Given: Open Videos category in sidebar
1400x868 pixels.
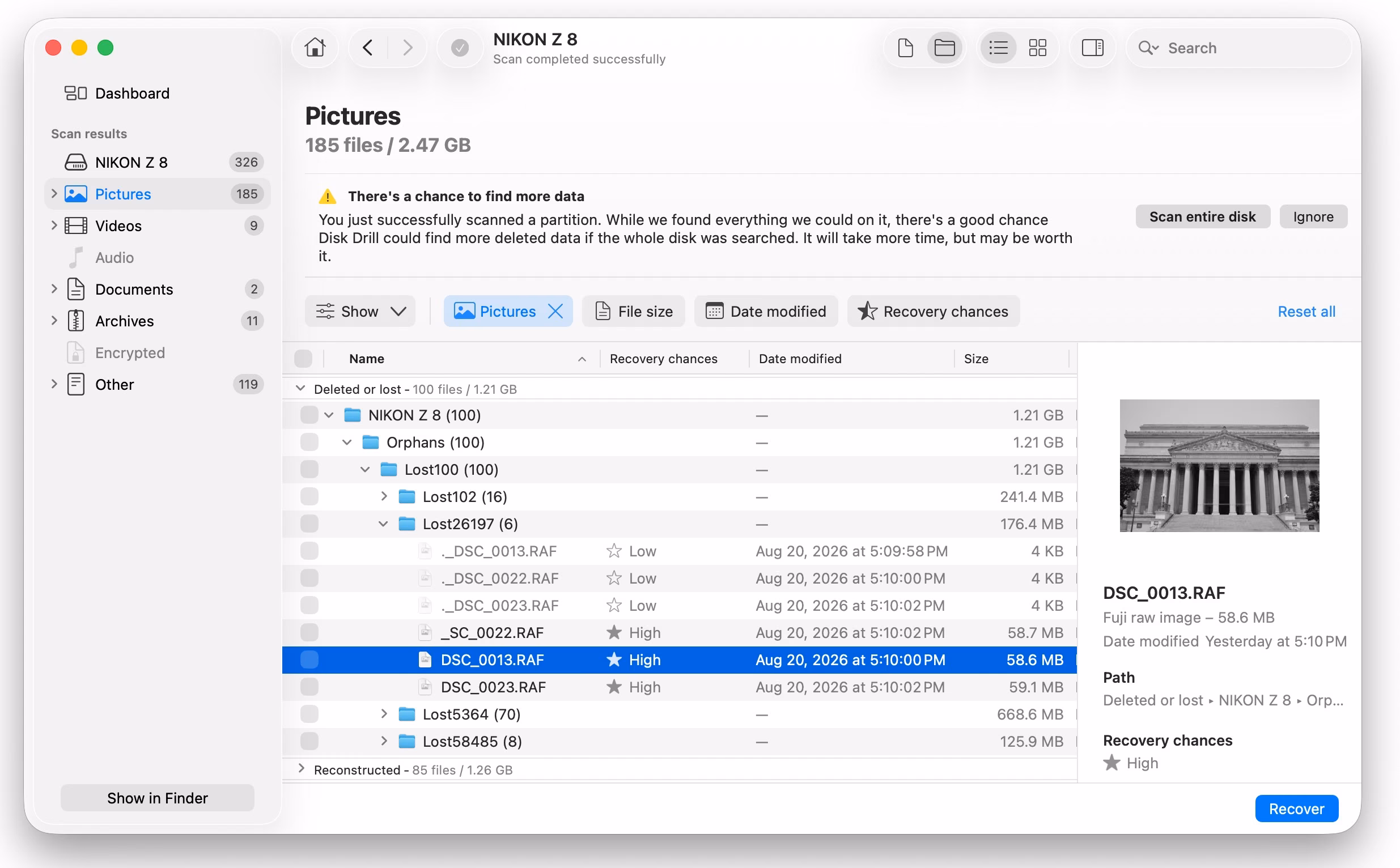Looking at the screenshot, I should click(156, 225).
